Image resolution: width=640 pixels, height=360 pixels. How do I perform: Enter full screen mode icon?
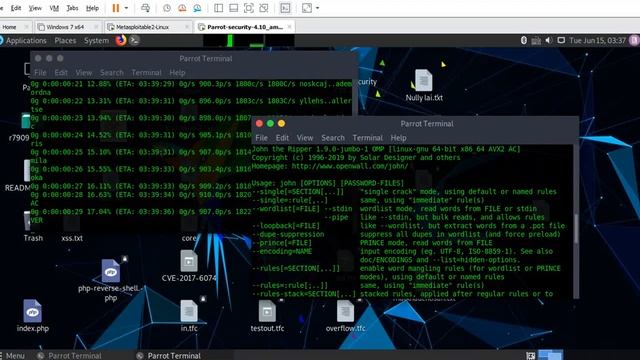click(249, 8)
